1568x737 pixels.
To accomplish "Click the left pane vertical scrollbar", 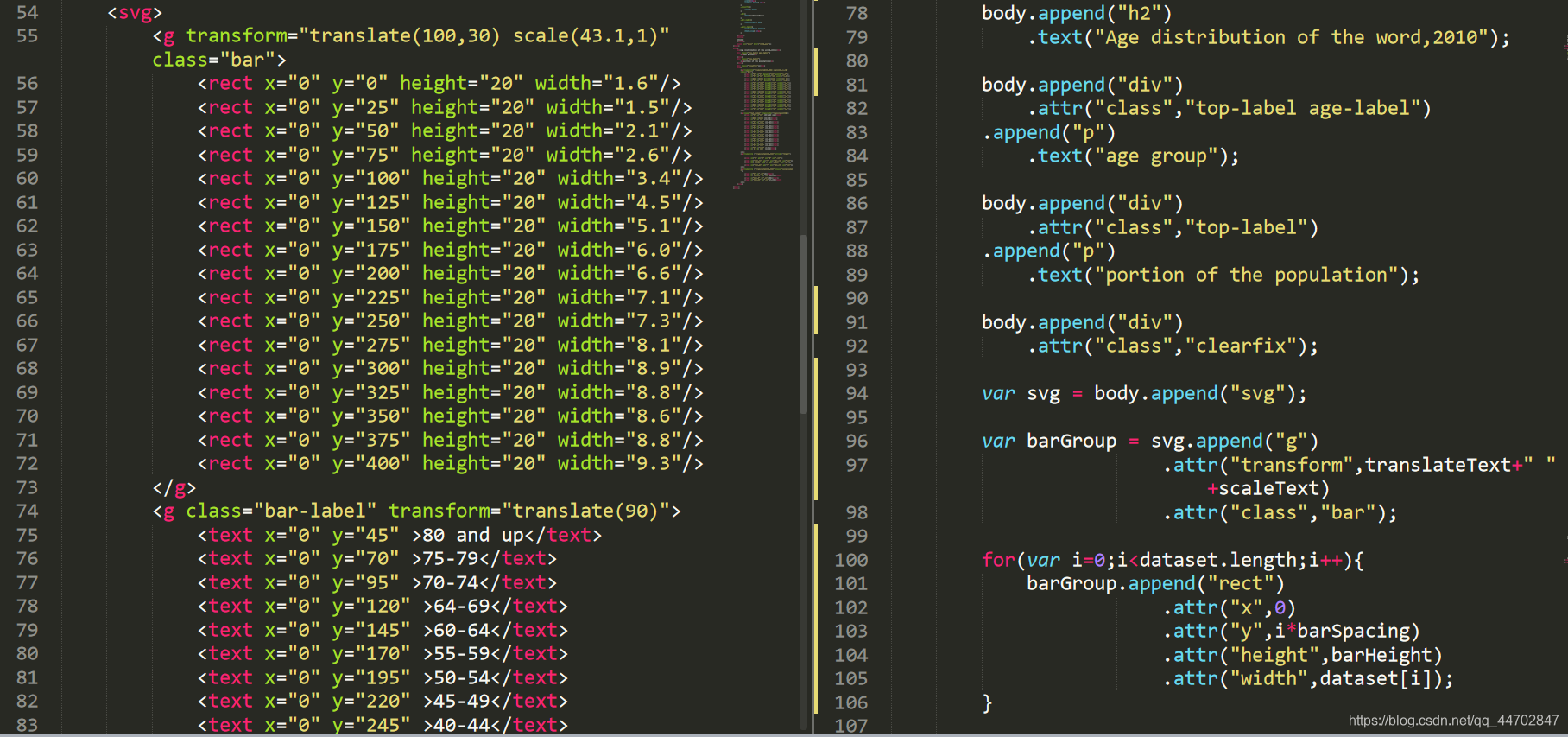I will [804, 324].
